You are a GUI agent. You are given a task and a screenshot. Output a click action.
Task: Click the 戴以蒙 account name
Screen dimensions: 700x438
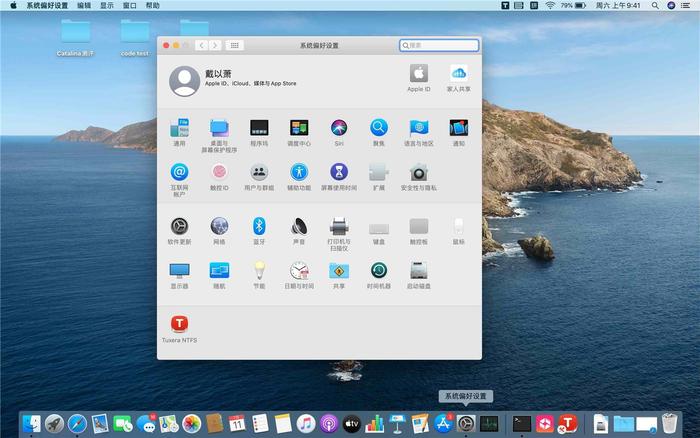(218, 74)
